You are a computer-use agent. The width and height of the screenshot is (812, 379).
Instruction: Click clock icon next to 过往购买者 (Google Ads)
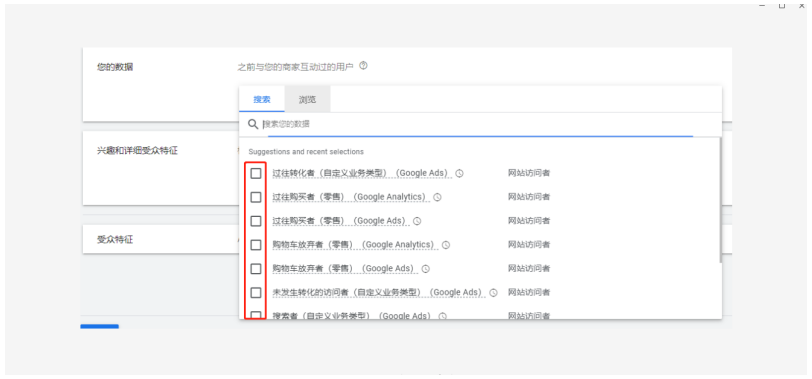point(417,221)
